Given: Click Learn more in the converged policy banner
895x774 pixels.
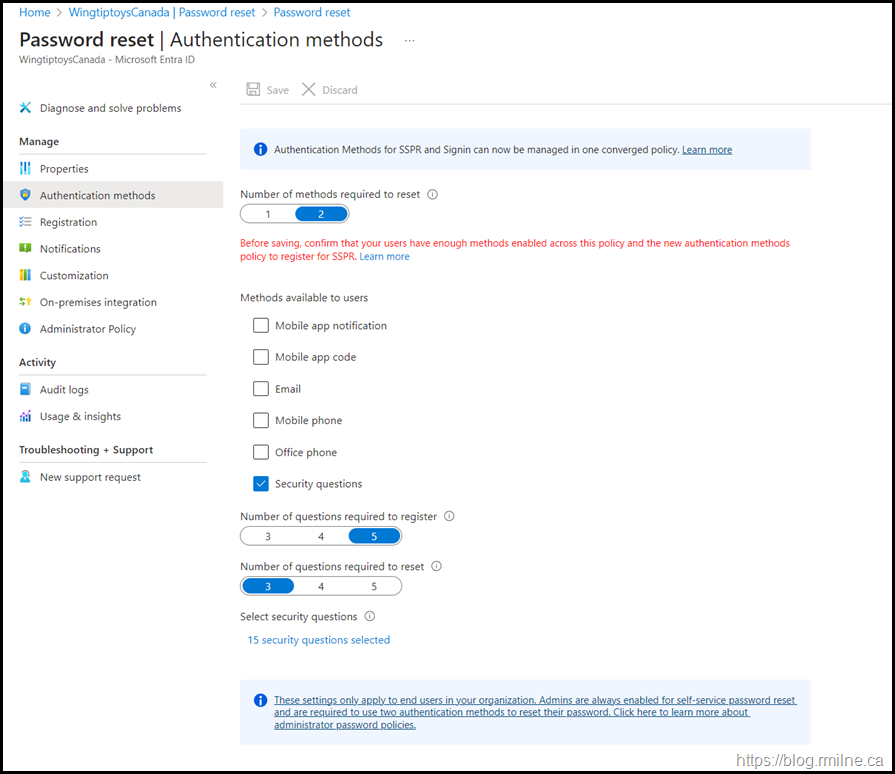Looking at the screenshot, I should point(707,150).
